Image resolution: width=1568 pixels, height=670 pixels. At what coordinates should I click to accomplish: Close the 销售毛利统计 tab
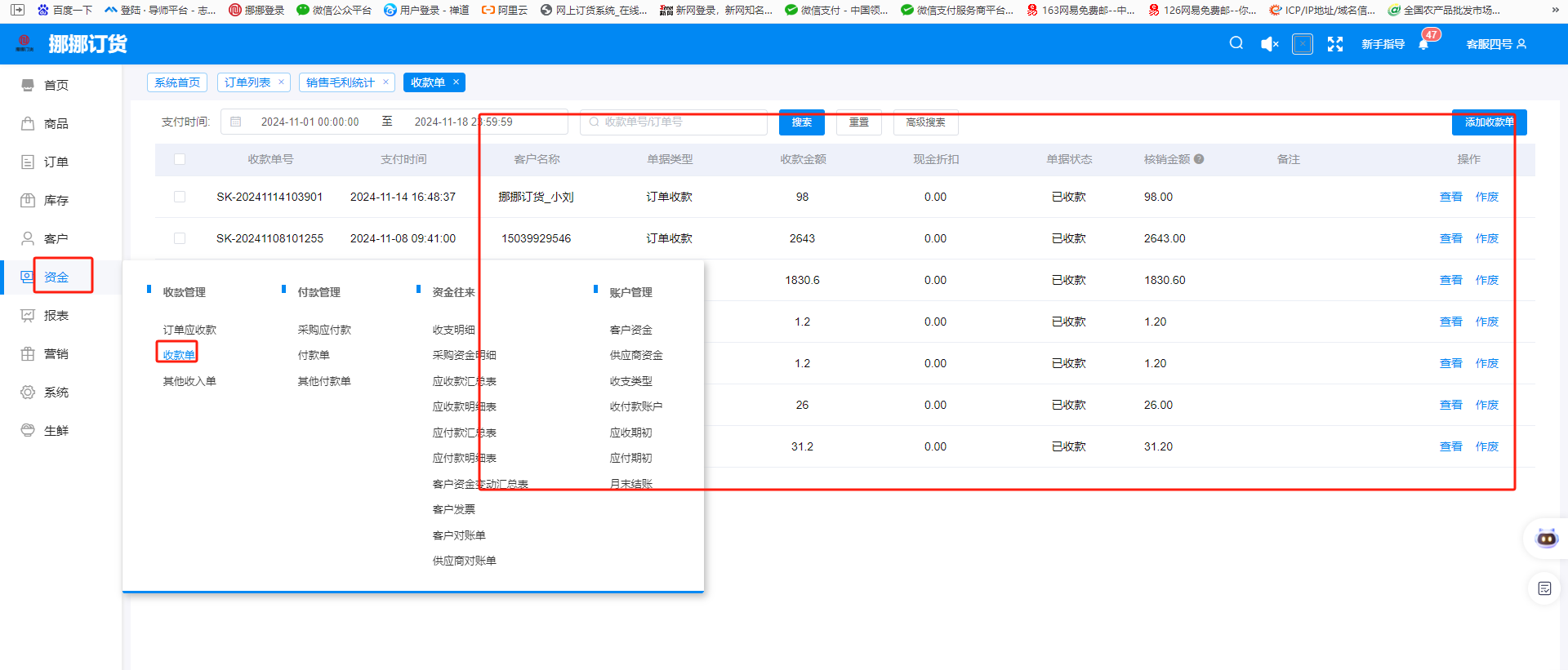tap(385, 82)
